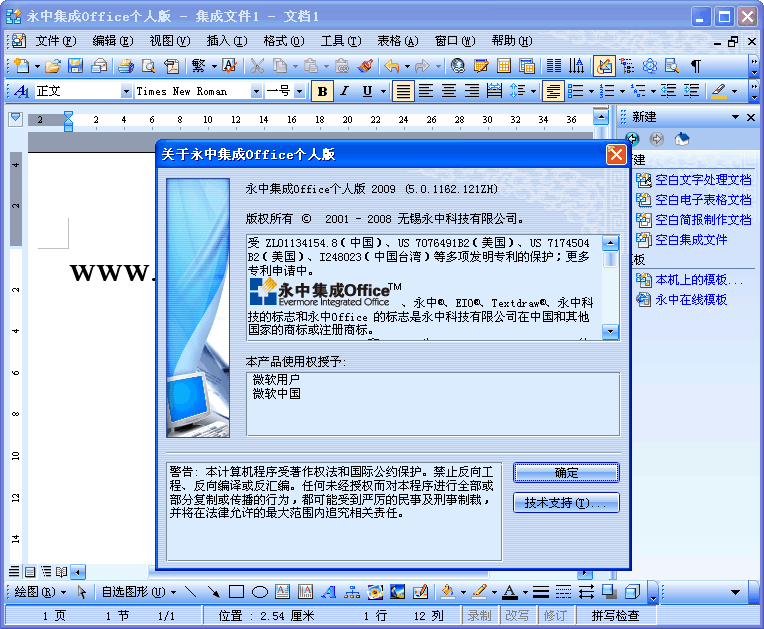The image size is (764, 629).
Task: Click the Copy icon
Action: [280, 65]
